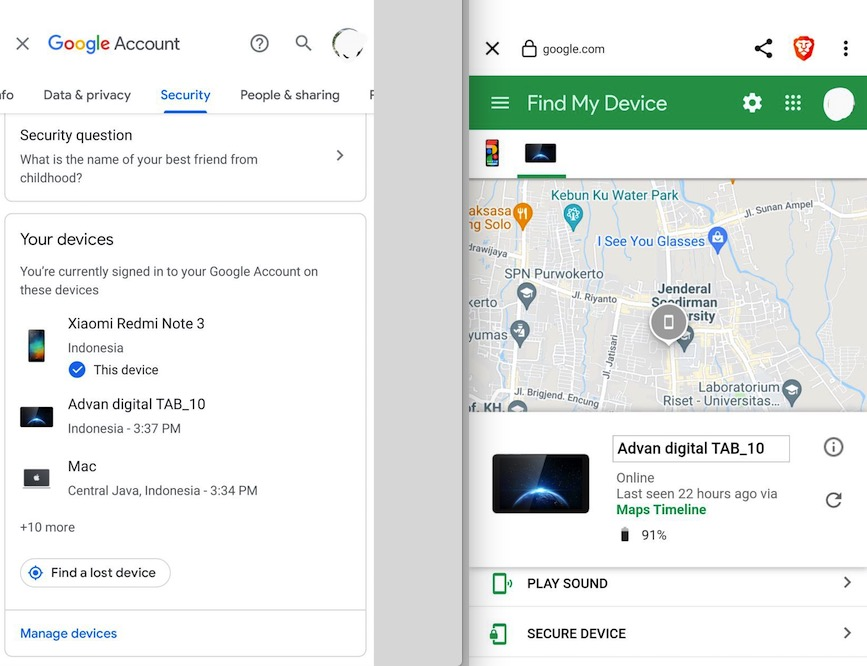Screen dimensions: 867x666
Task: Click the blue This device checkmark
Action: pos(77,370)
